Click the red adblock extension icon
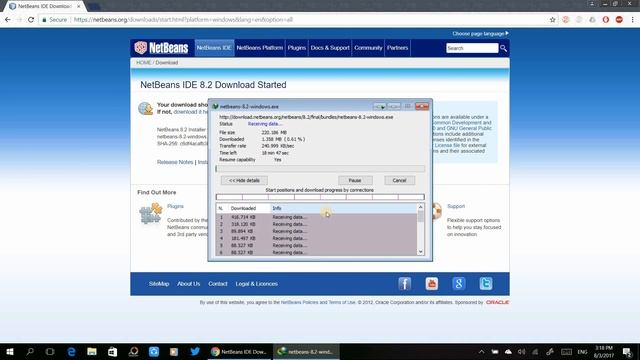This screenshot has height=360, width=640. (x=619, y=20)
